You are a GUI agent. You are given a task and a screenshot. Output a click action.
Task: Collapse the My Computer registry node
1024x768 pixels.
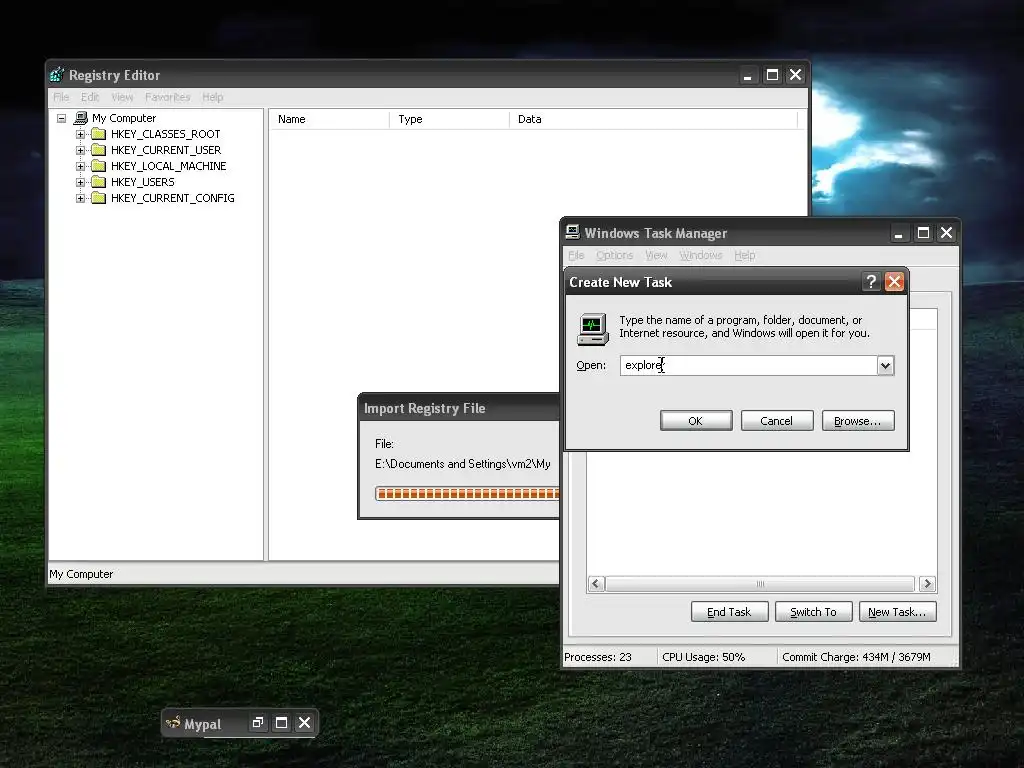click(x=61, y=118)
